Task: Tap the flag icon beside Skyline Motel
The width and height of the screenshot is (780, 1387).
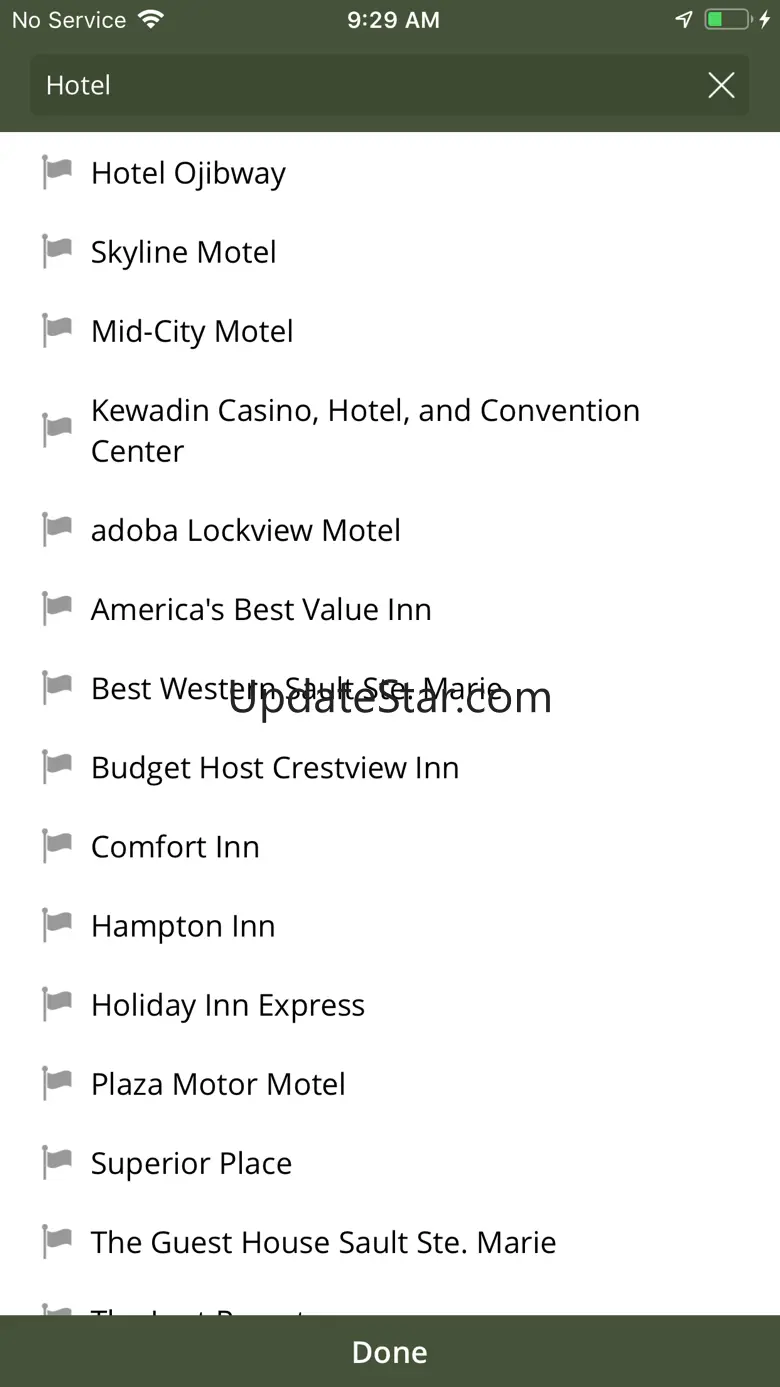Action: pos(57,252)
